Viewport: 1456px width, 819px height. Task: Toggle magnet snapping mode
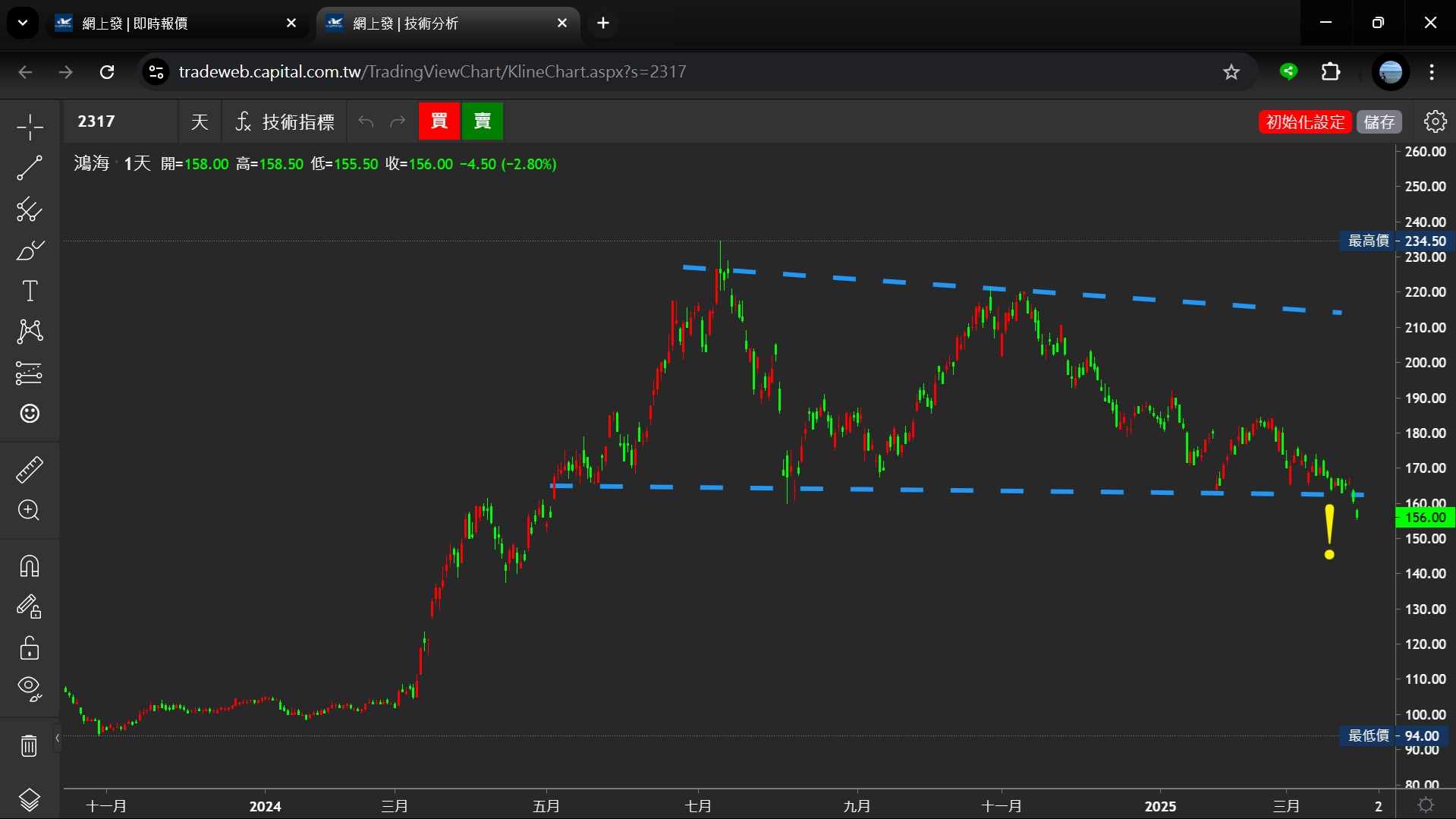pyautogui.click(x=30, y=566)
